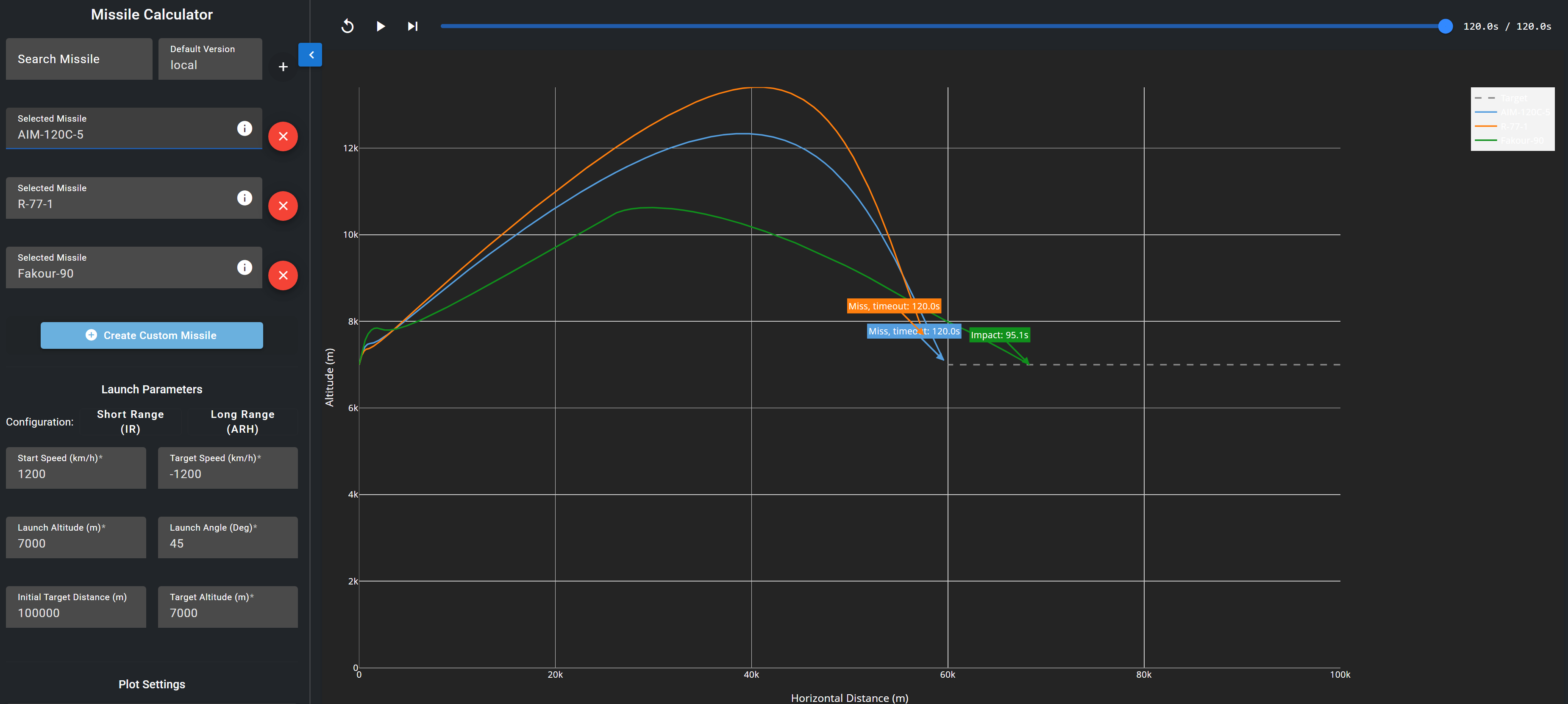Skip to end of simulation
The image size is (1568, 704).
pyautogui.click(x=413, y=26)
